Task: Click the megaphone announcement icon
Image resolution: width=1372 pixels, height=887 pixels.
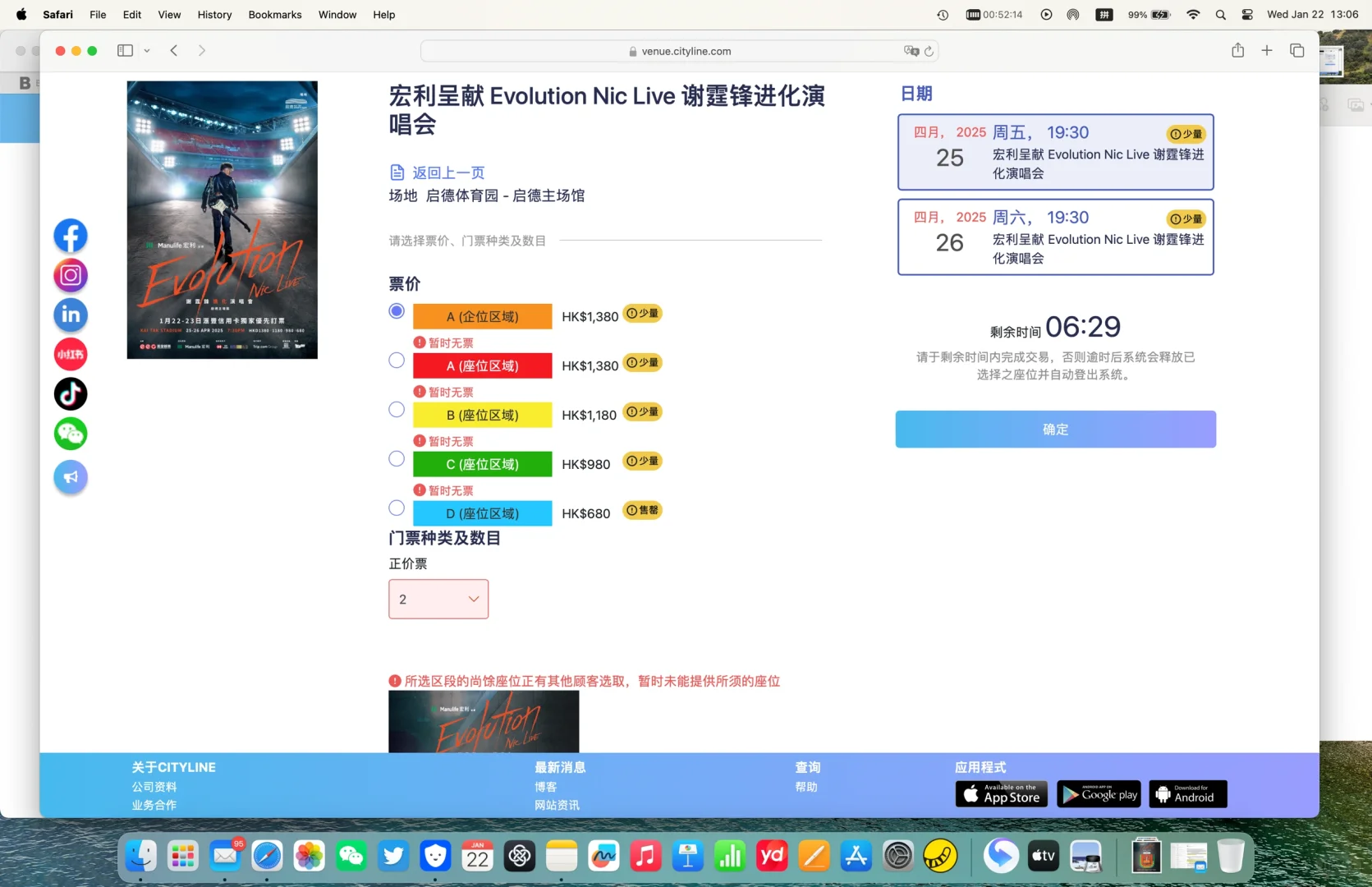Action: 71,477
